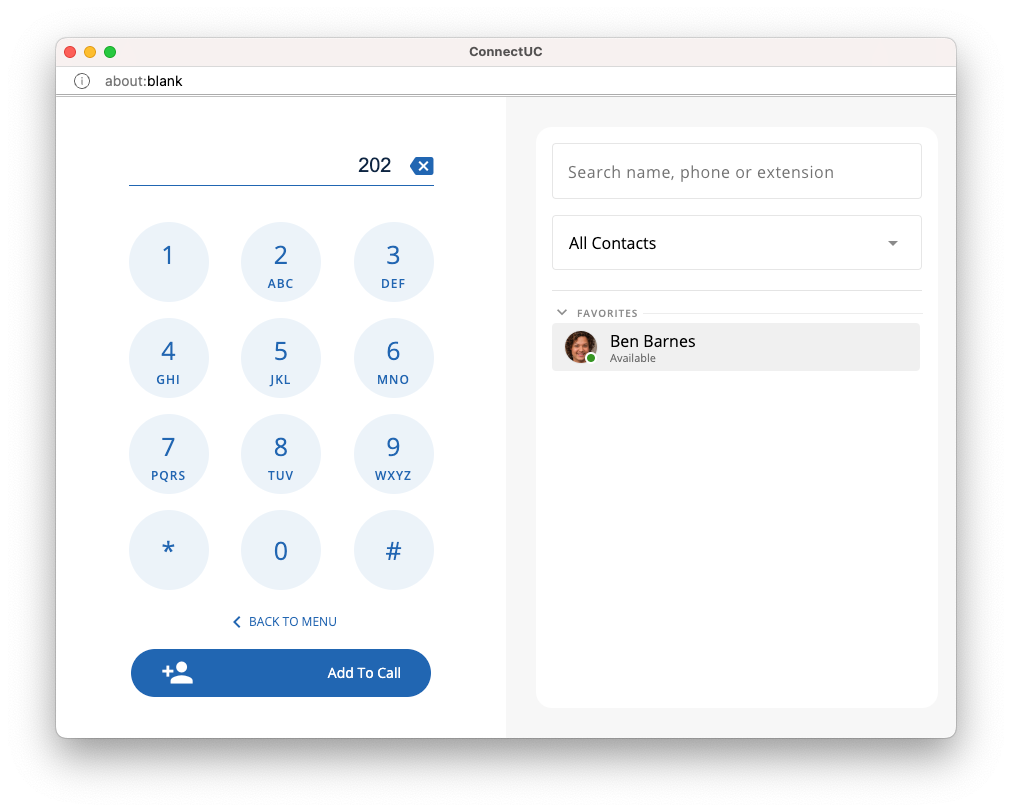Image resolution: width=1012 pixels, height=812 pixels.
Task: Click the Add To Call button
Action: coord(281,673)
